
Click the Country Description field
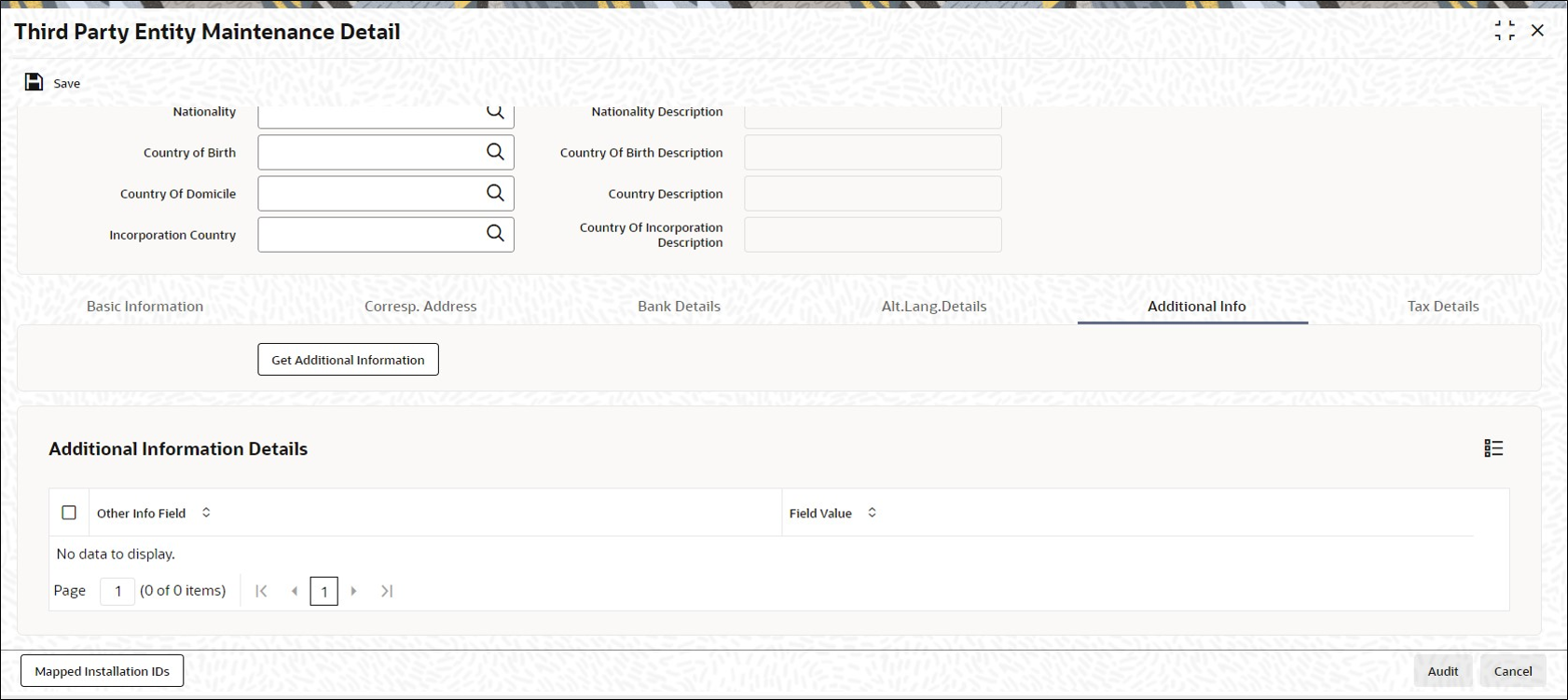coord(873,193)
